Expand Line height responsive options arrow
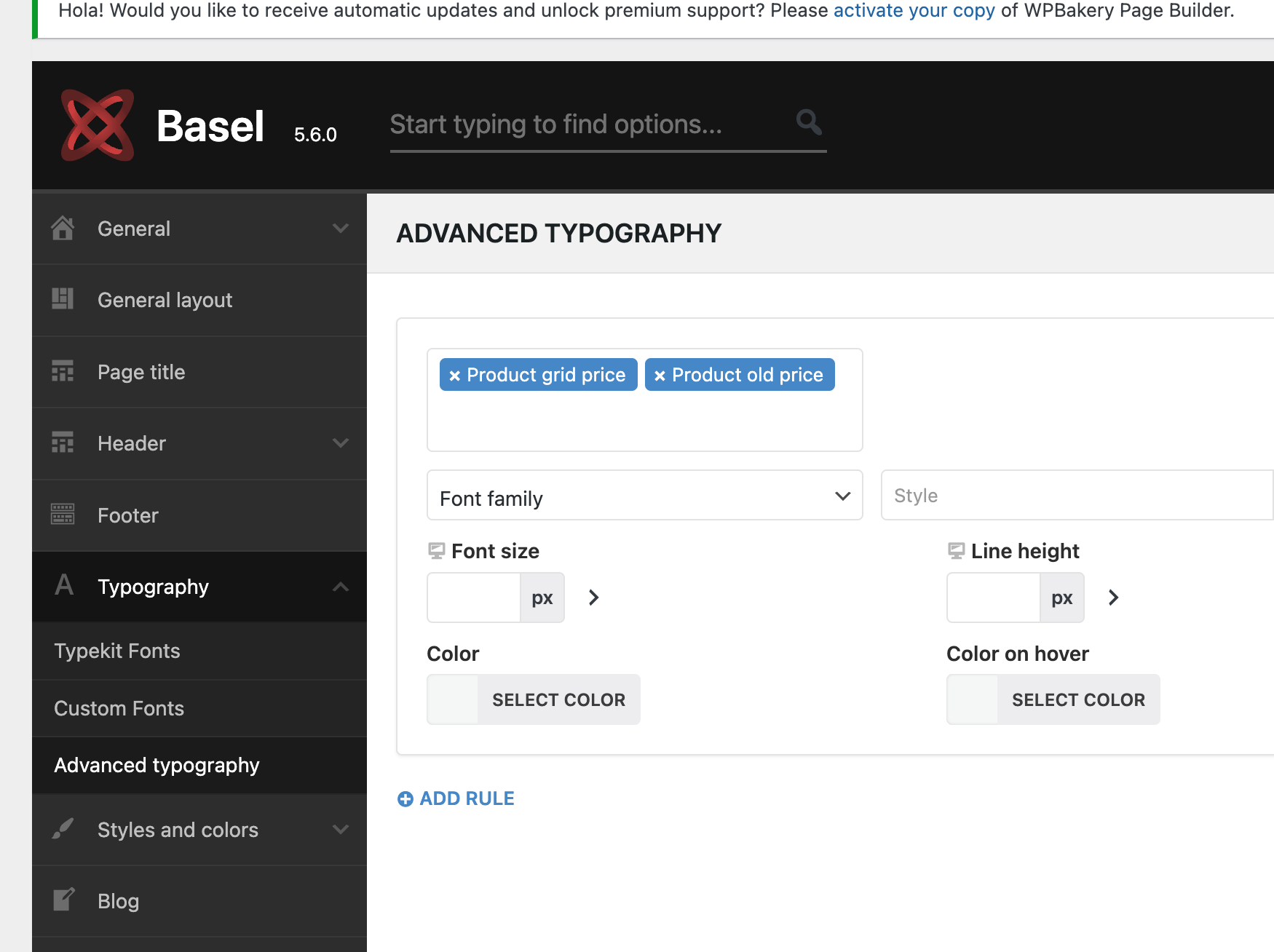 [x=1113, y=598]
